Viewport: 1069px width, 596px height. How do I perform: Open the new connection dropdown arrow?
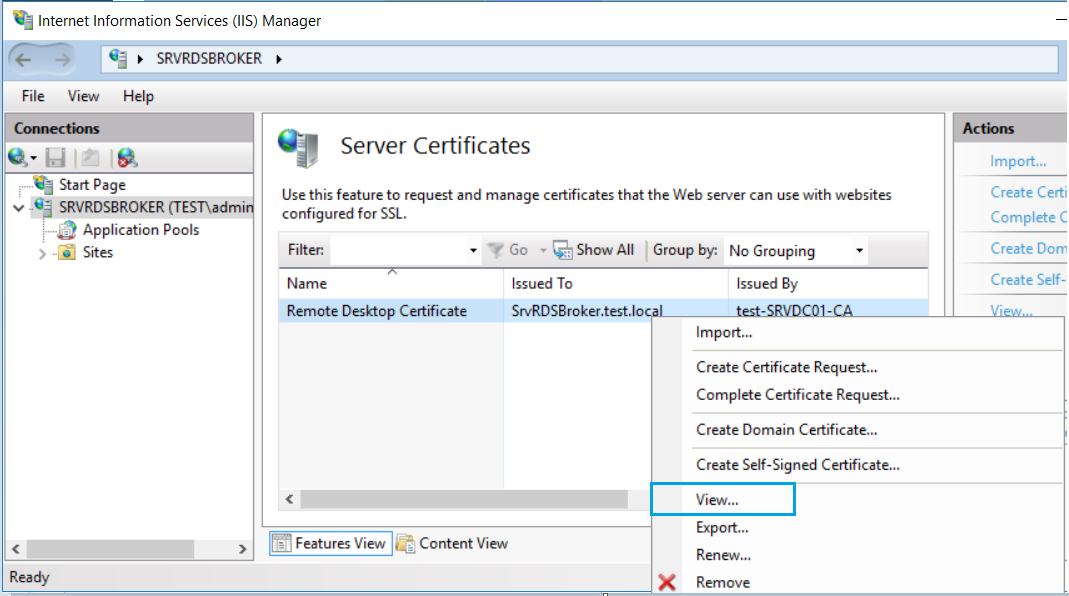pyautogui.click(x=33, y=159)
